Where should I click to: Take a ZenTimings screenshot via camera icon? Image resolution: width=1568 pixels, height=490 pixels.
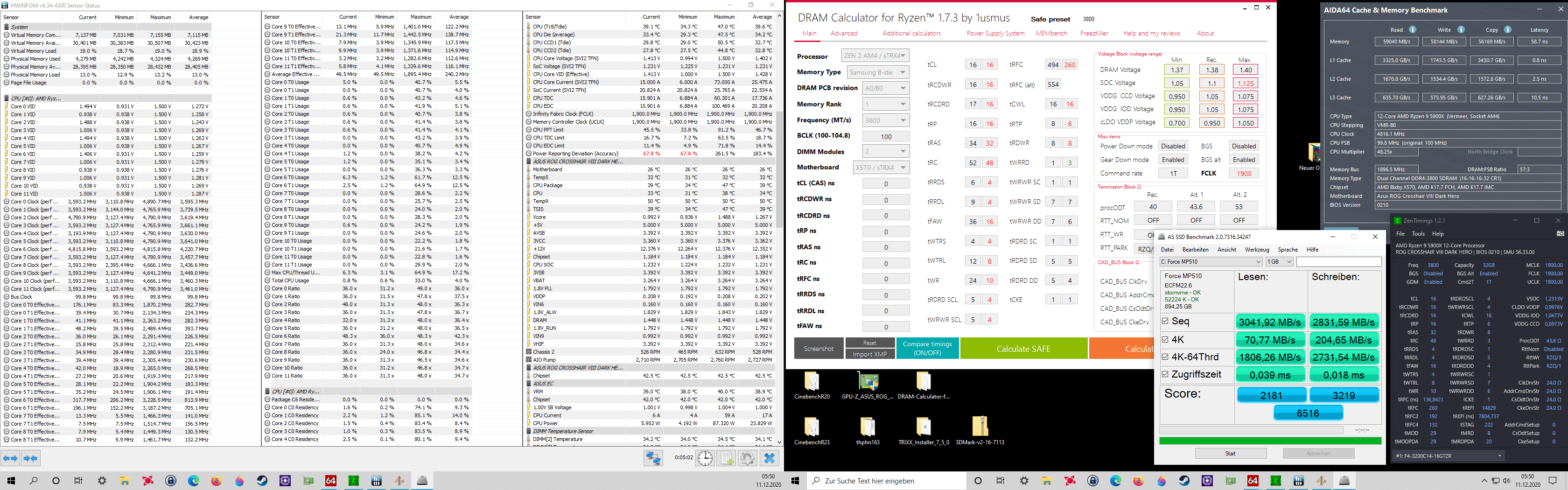[x=1560, y=234]
